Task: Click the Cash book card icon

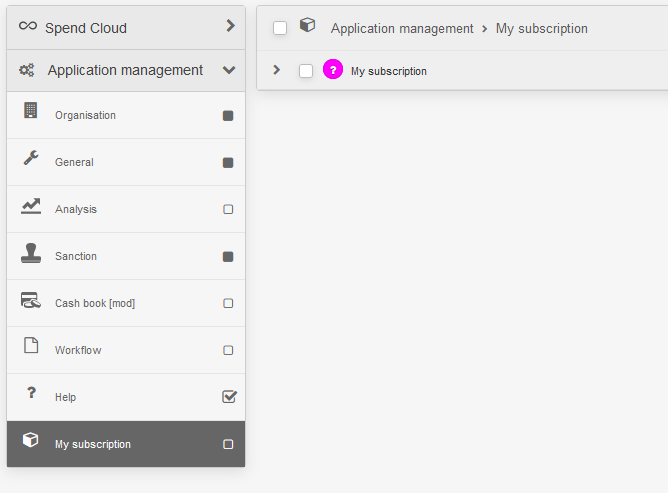Action: (31, 300)
